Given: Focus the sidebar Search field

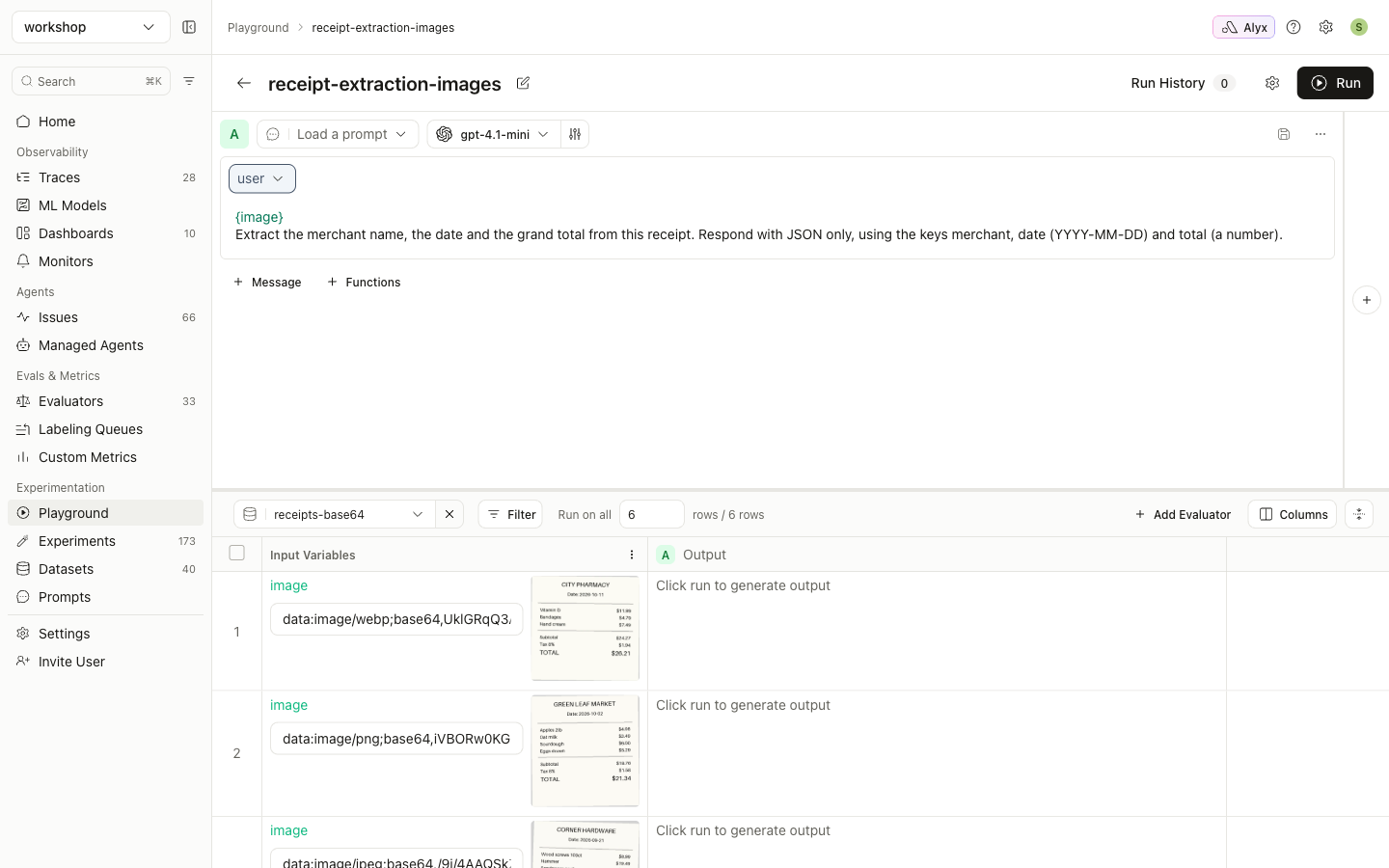Looking at the screenshot, I should point(91,81).
